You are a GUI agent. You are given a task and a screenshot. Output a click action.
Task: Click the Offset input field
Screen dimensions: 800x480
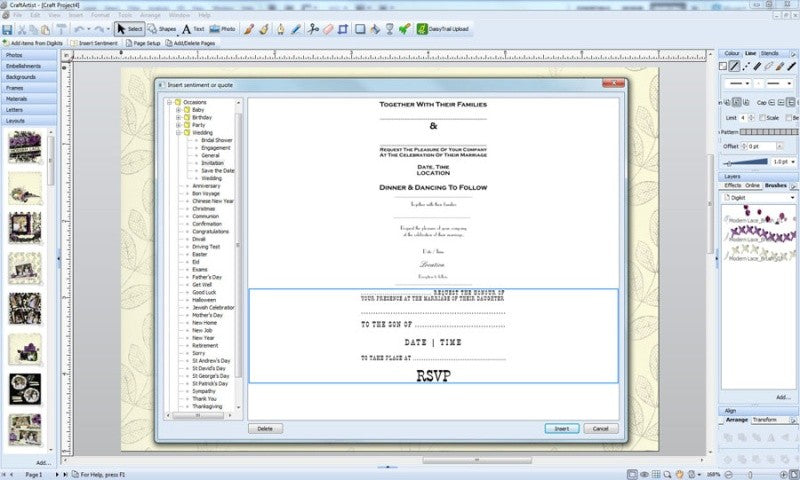[x=762, y=146]
